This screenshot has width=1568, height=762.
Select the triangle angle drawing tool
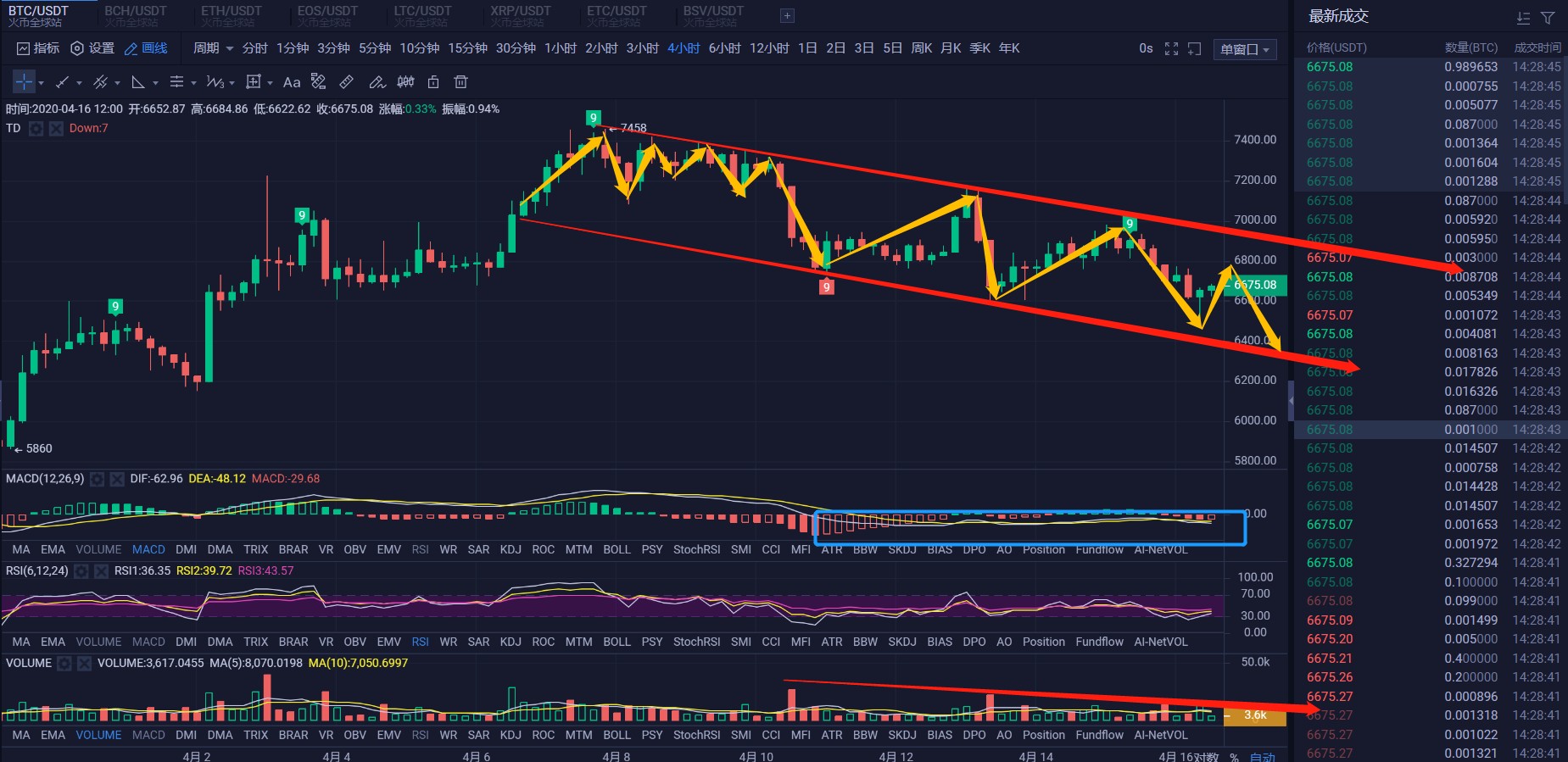click(138, 82)
